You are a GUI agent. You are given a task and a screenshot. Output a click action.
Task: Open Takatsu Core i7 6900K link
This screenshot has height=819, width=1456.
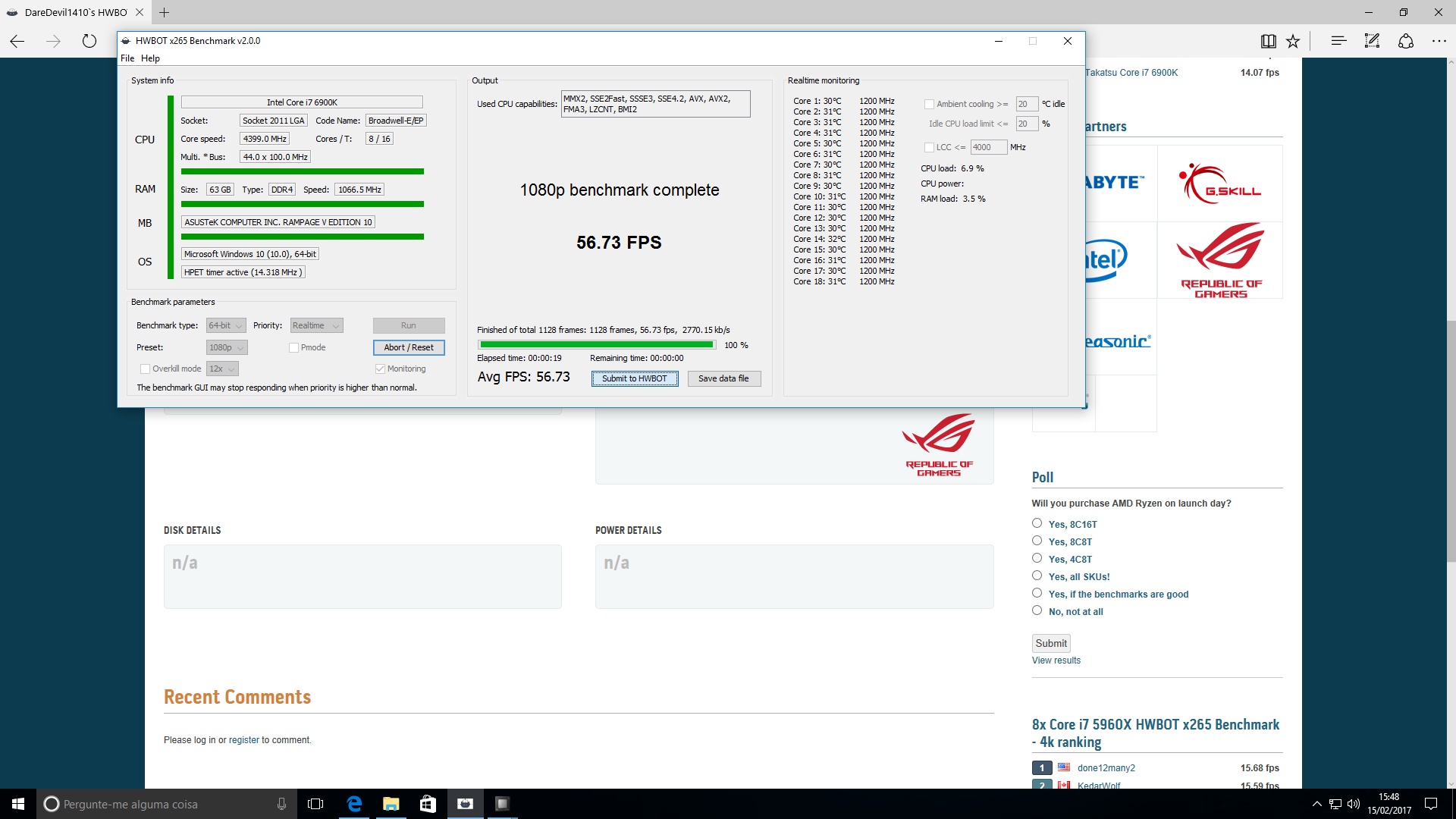pos(1131,73)
